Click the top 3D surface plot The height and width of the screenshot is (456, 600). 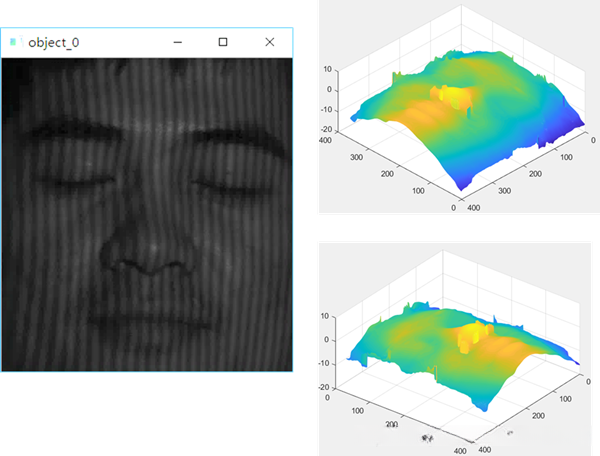(459, 106)
